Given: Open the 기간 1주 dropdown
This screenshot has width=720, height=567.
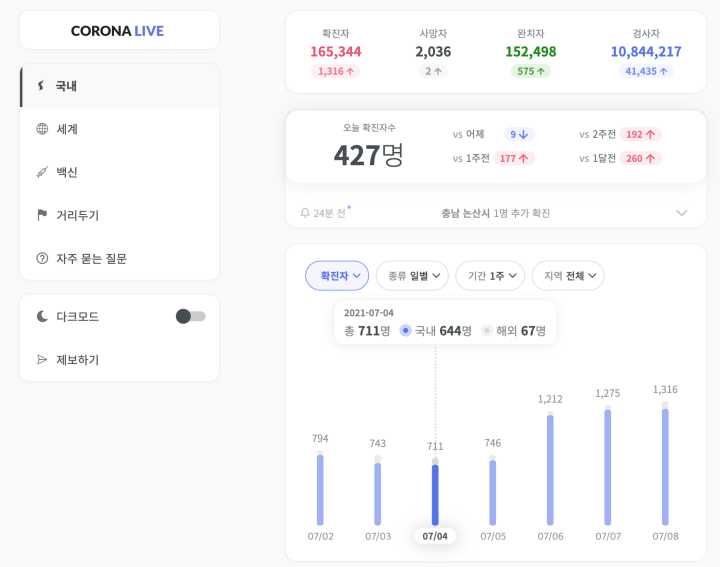Looking at the screenshot, I should coord(490,275).
